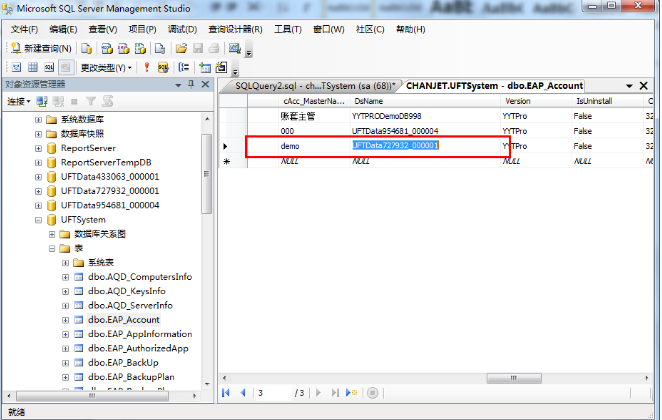Screen dimensions: 662x420
Task: Click the Database Engine Query icon
Action: coord(87,49)
